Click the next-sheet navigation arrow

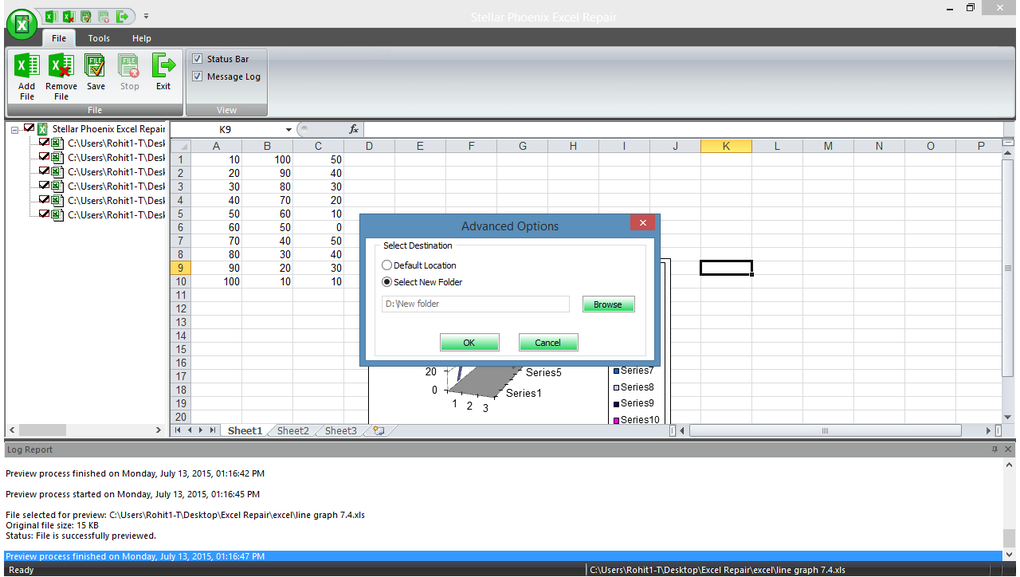point(200,431)
